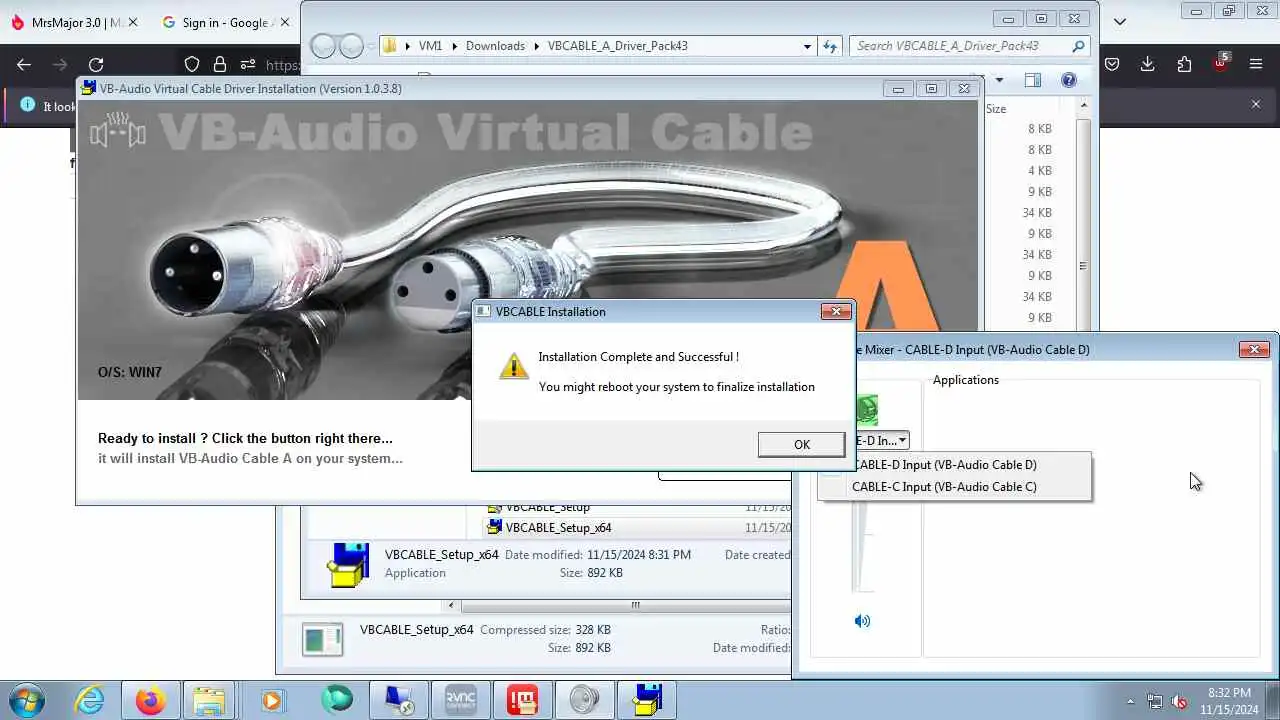Toggle the Explorer preview pane
This screenshot has width=1280, height=720.
[x=1033, y=80]
